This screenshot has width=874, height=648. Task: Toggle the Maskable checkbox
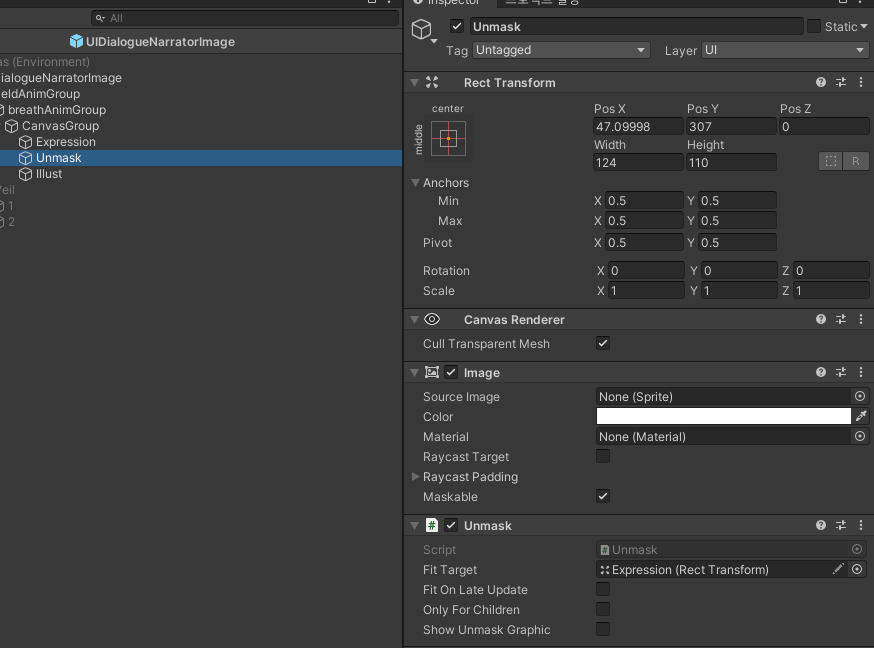coord(603,496)
